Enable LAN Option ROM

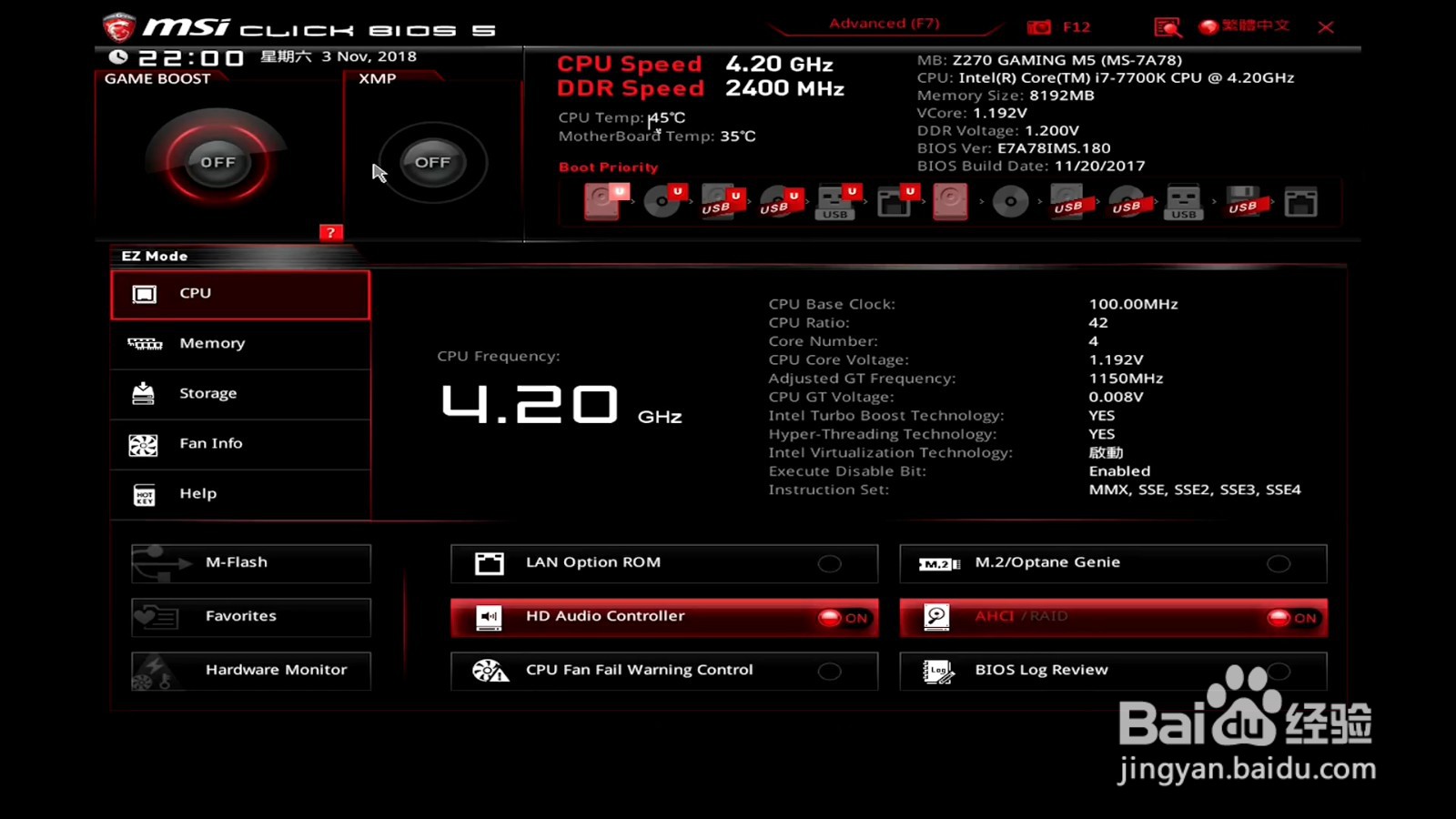pos(664,563)
